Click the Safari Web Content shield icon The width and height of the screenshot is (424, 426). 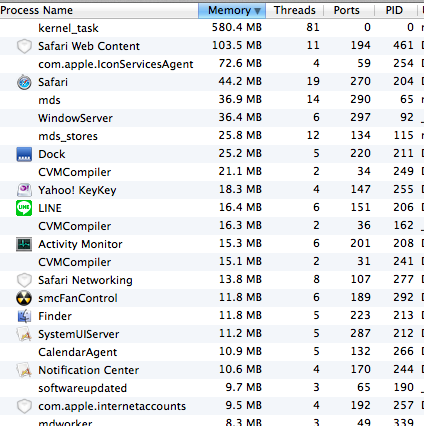click(x=24, y=46)
